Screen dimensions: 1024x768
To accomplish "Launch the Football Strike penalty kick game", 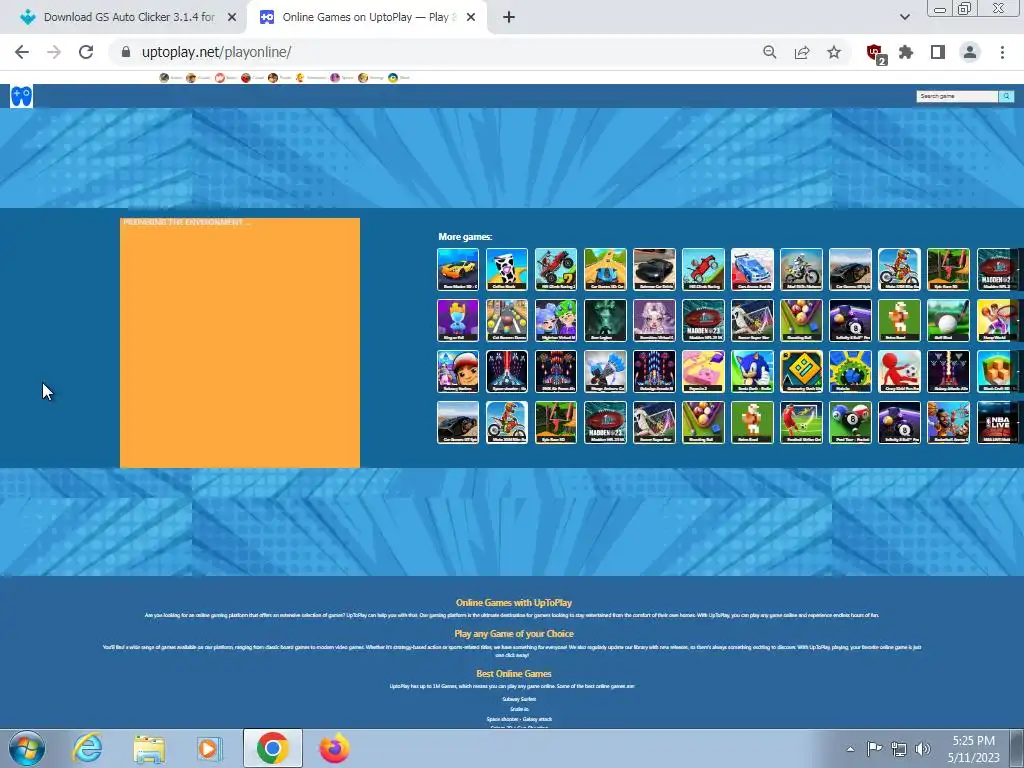I will click(801, 422).
